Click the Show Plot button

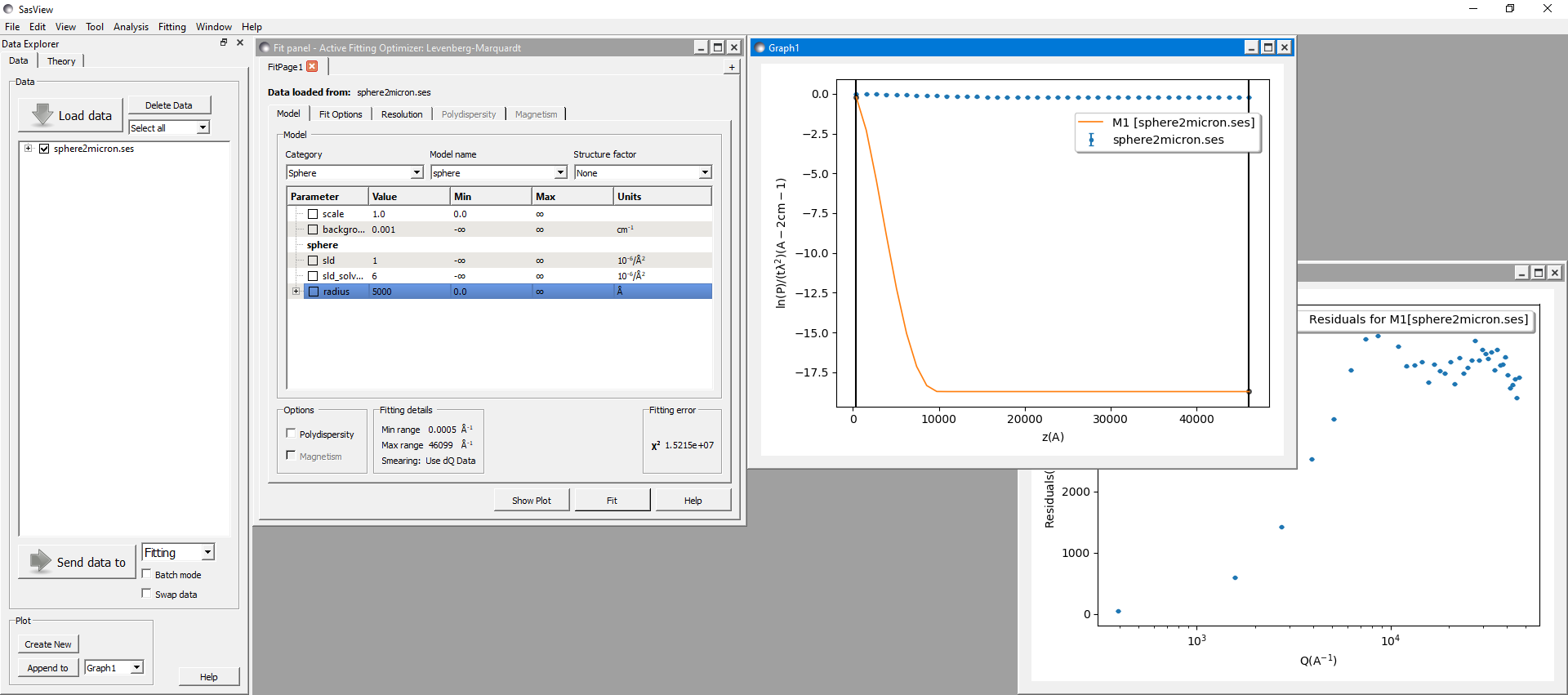click(x=531, y=501)
